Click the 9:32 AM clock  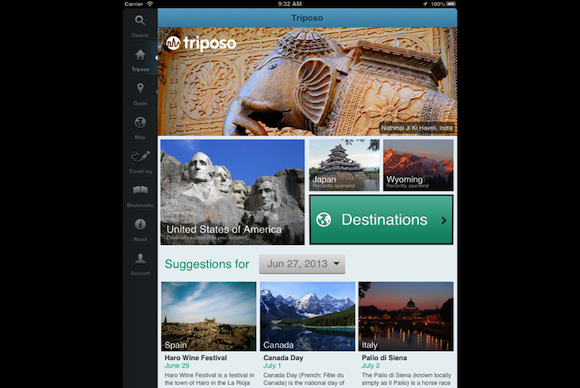[290, 4]
